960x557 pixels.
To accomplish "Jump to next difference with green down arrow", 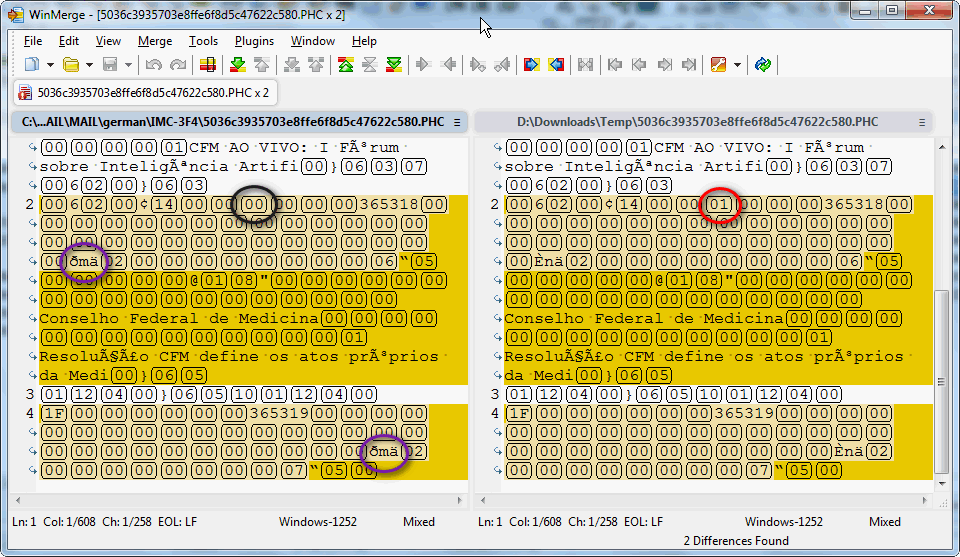I will coord(238,65).
